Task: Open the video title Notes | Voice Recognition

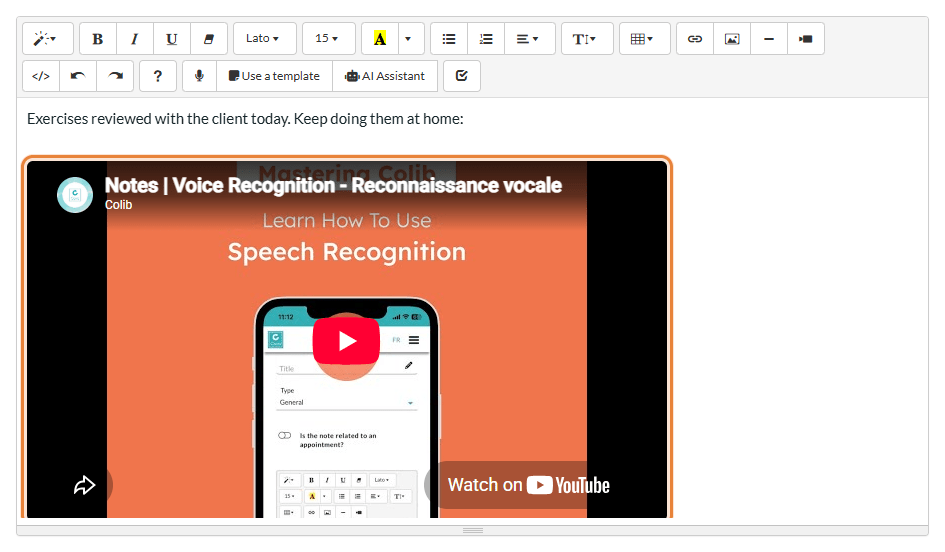Action: coord(333,185)
